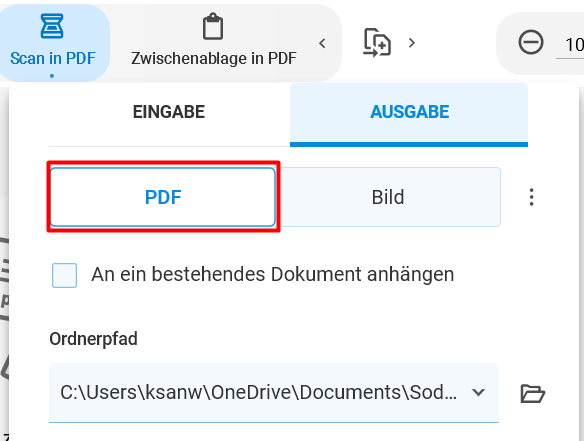Click the Ordnerpfad label
Screen dimensions: 584x441
pyautogui.click(x=93, y=339)
